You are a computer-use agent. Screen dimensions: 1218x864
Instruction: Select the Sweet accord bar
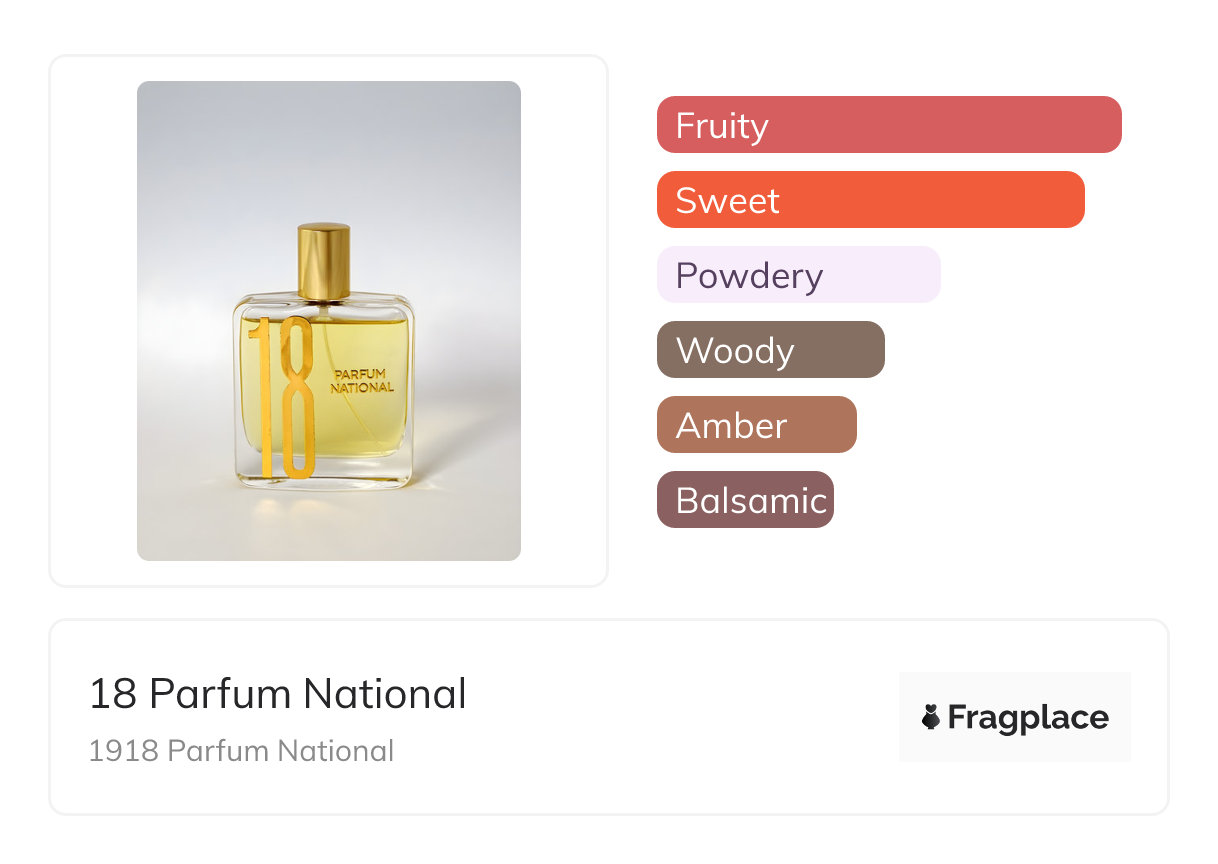coord(870,200)
